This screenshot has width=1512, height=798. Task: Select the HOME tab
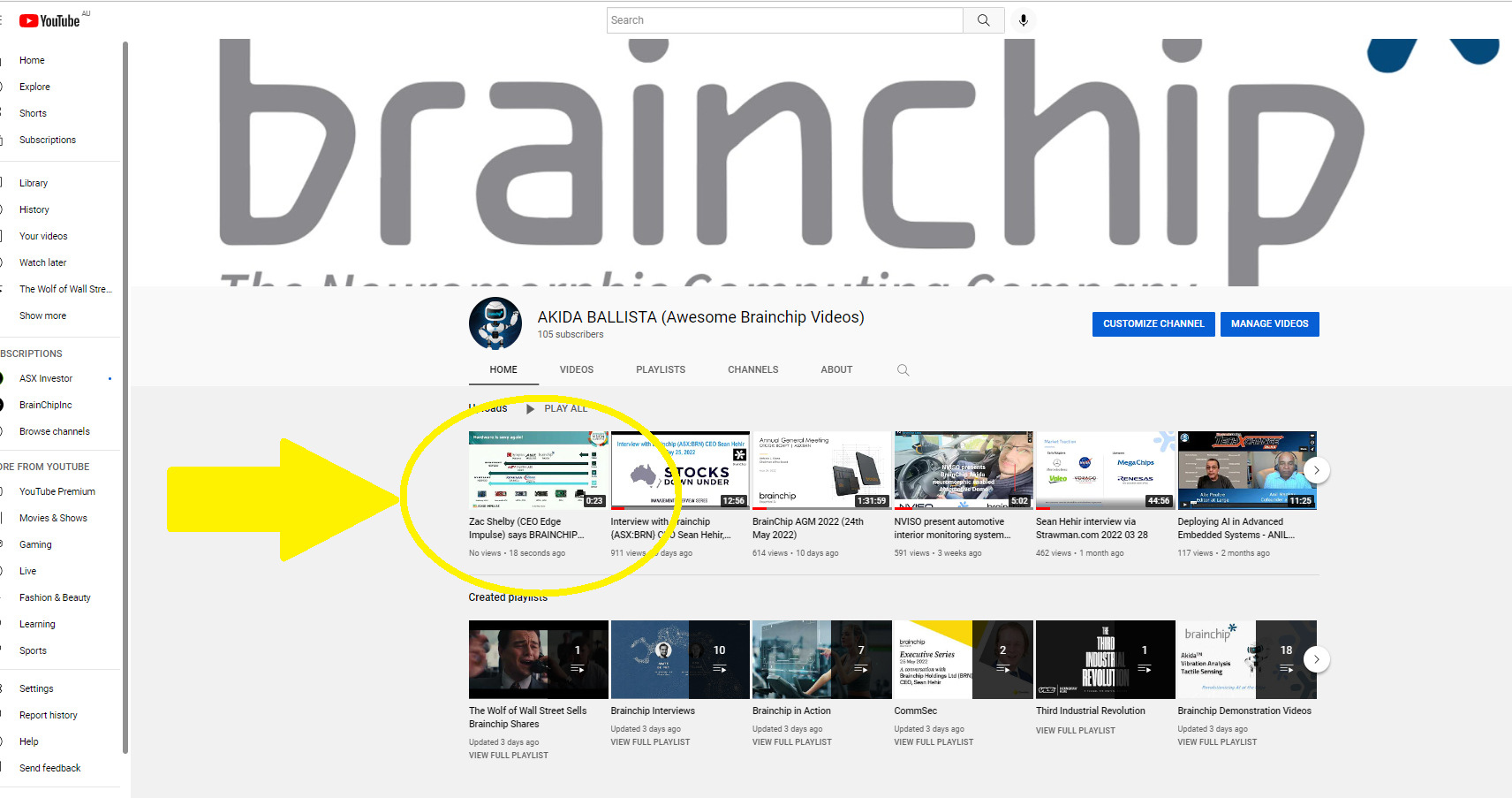click(503, 370)
